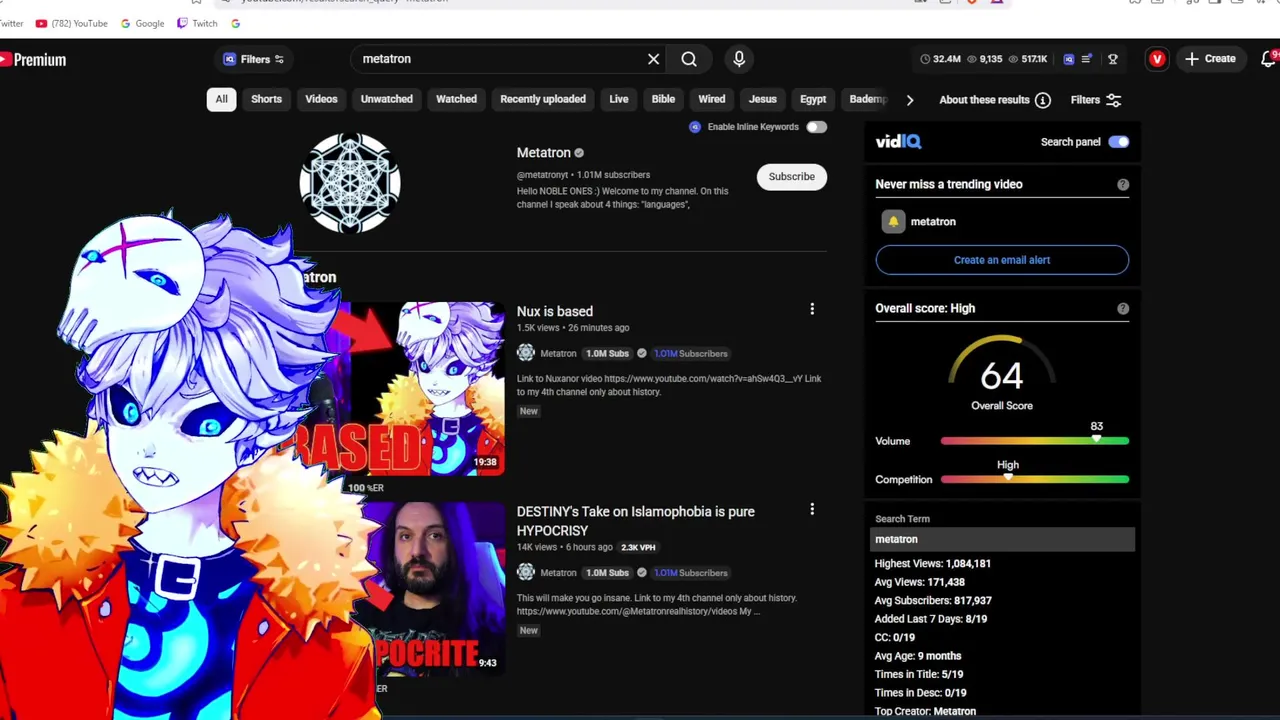Click the Metatron channel avatar
Screen dimensions: 1280x720
tap(350, 183)
